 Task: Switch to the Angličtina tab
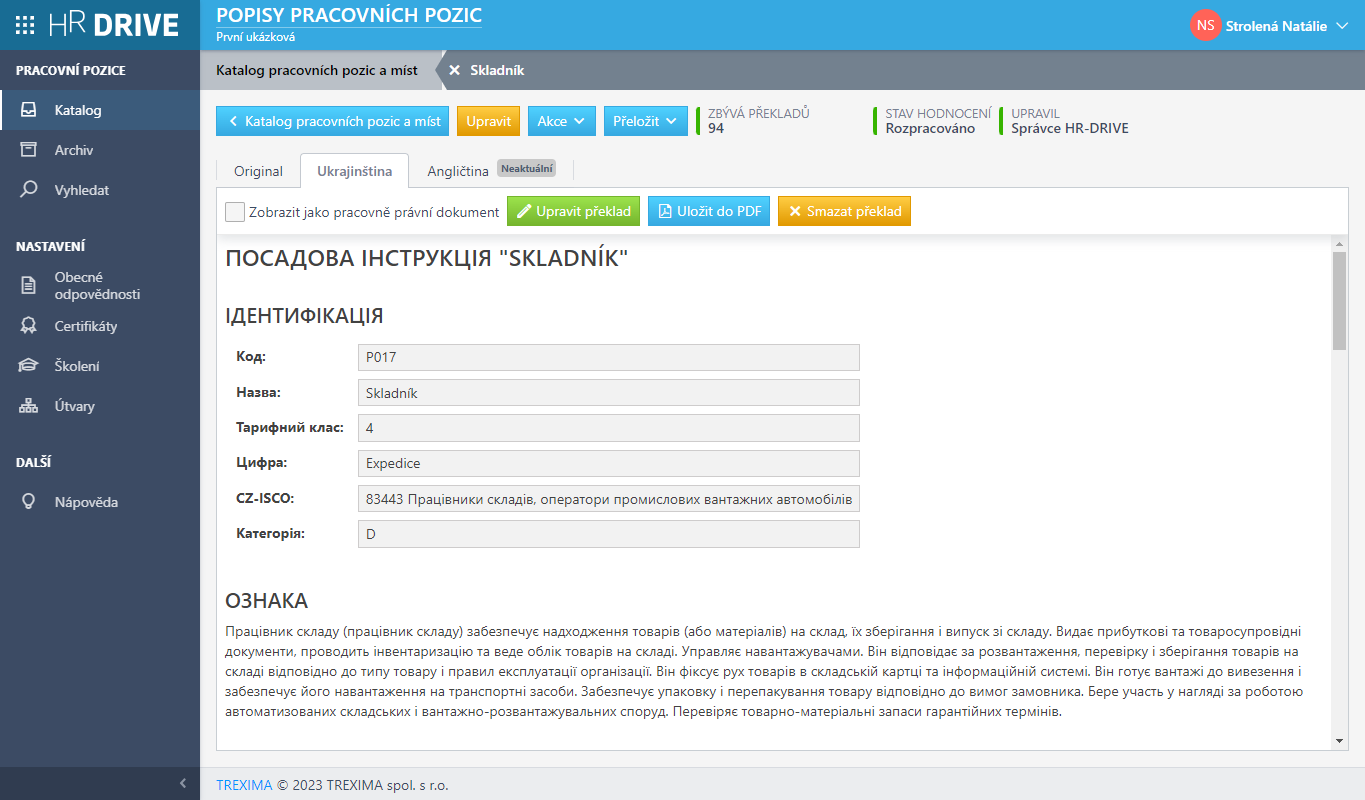point(458,171)
